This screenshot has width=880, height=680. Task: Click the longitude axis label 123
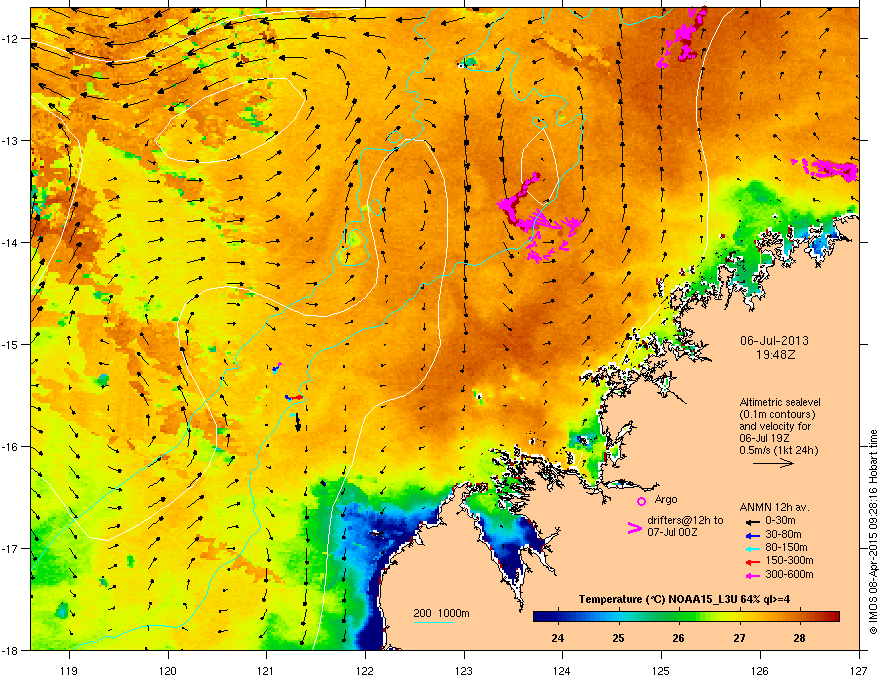click(464, 670)
